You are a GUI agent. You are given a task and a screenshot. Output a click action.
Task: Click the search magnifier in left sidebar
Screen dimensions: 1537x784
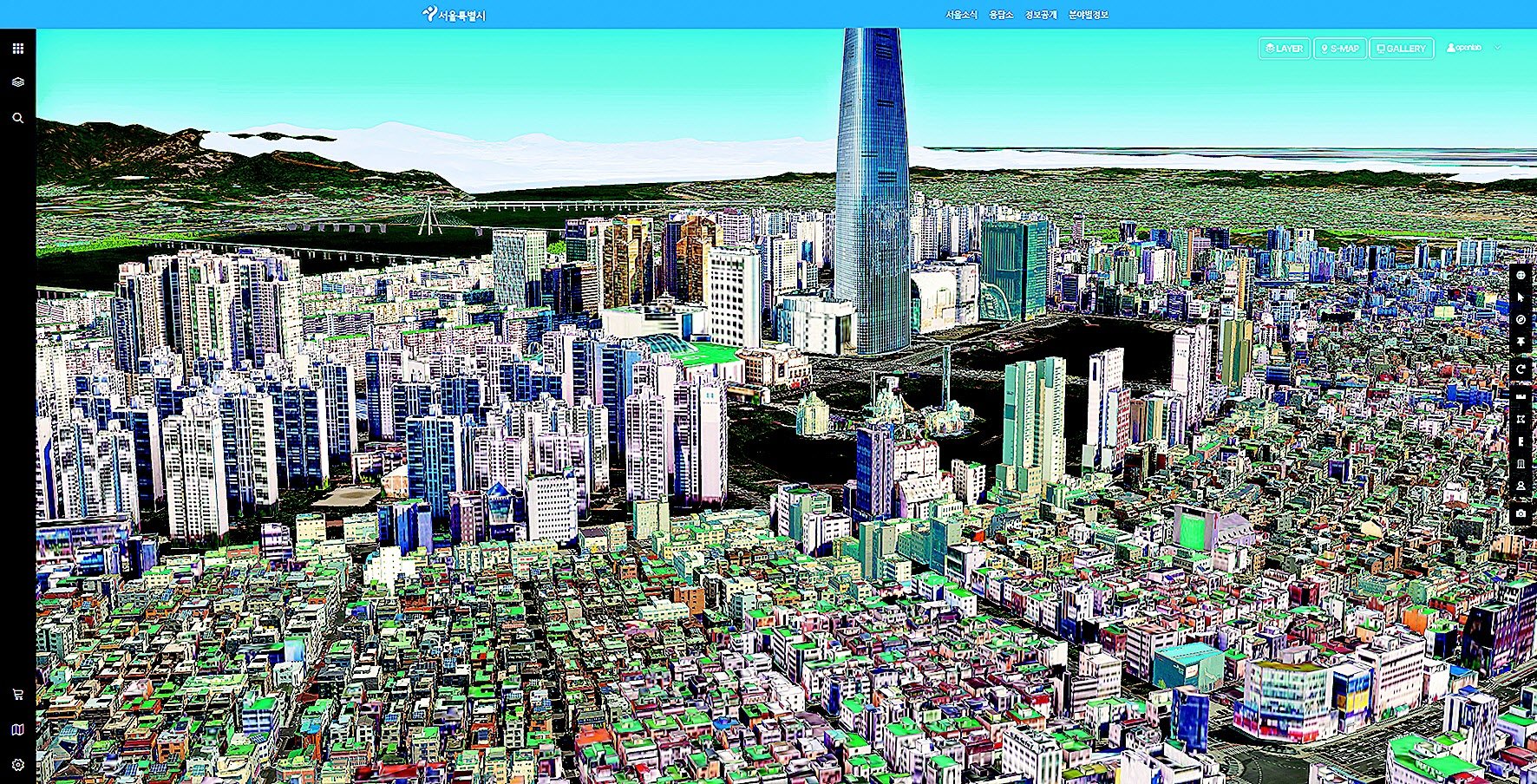click(x=17, y=118)
